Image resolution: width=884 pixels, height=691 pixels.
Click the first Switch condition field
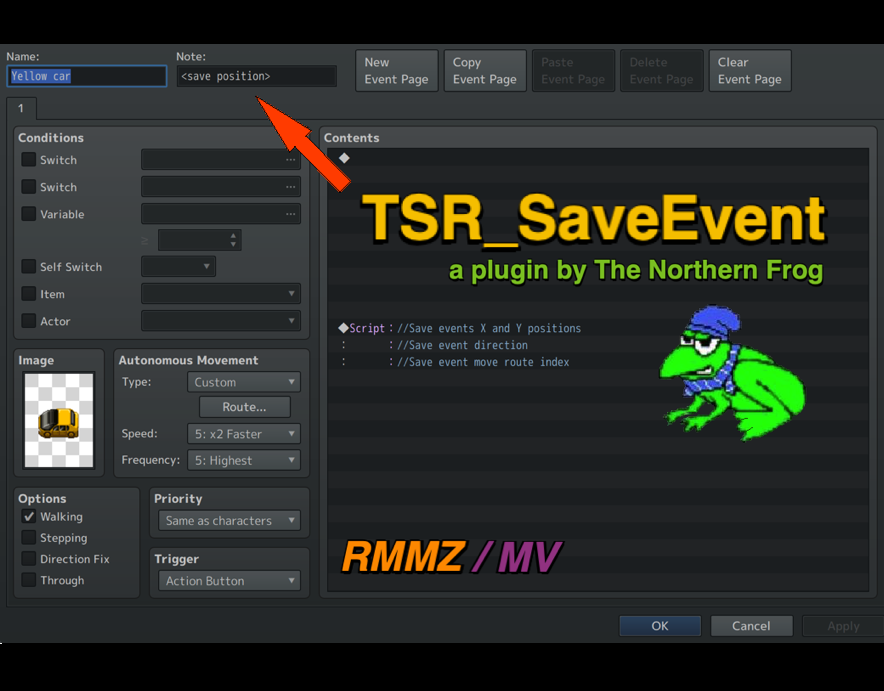tap(221, 160)
